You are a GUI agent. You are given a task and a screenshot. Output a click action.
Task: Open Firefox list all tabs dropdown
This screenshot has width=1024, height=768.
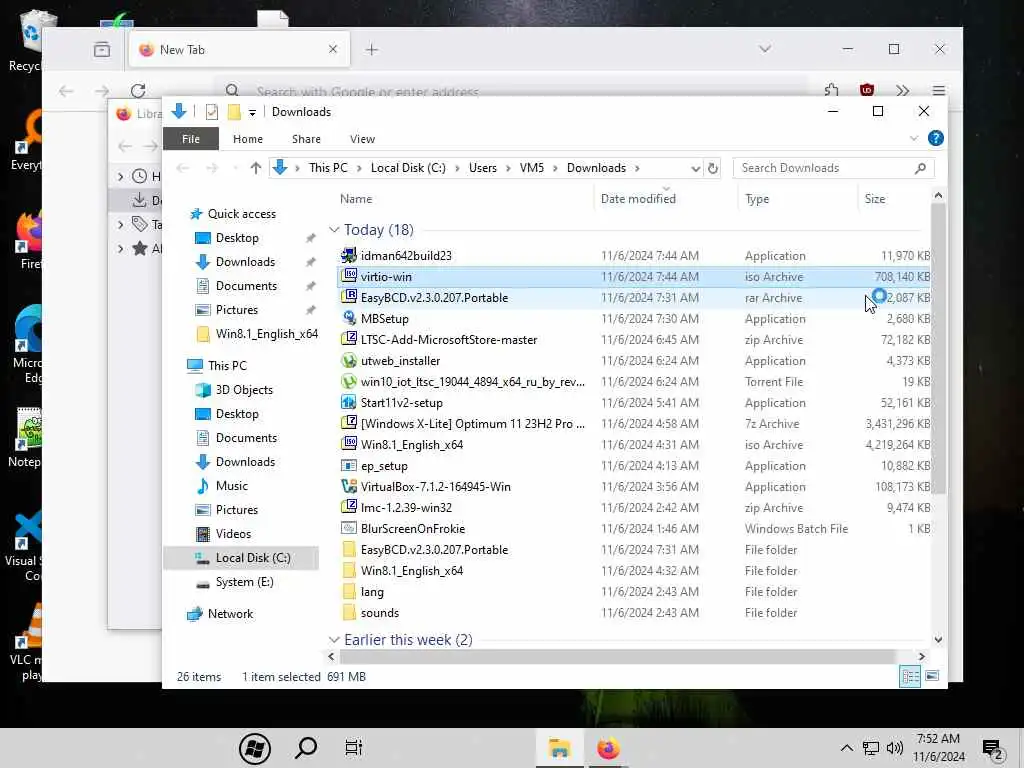[x=765, y=49]
